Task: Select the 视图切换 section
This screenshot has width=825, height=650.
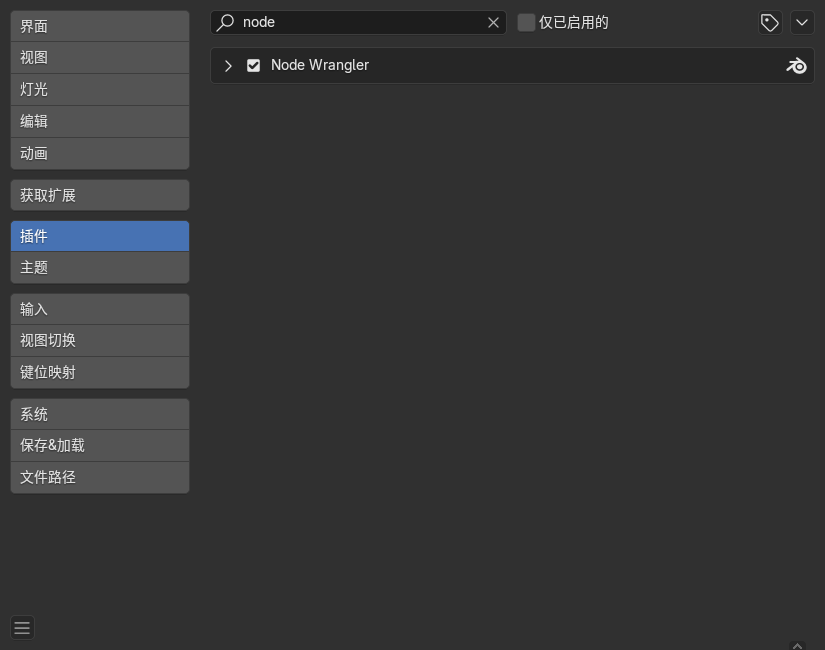Action: pos(100,340)
